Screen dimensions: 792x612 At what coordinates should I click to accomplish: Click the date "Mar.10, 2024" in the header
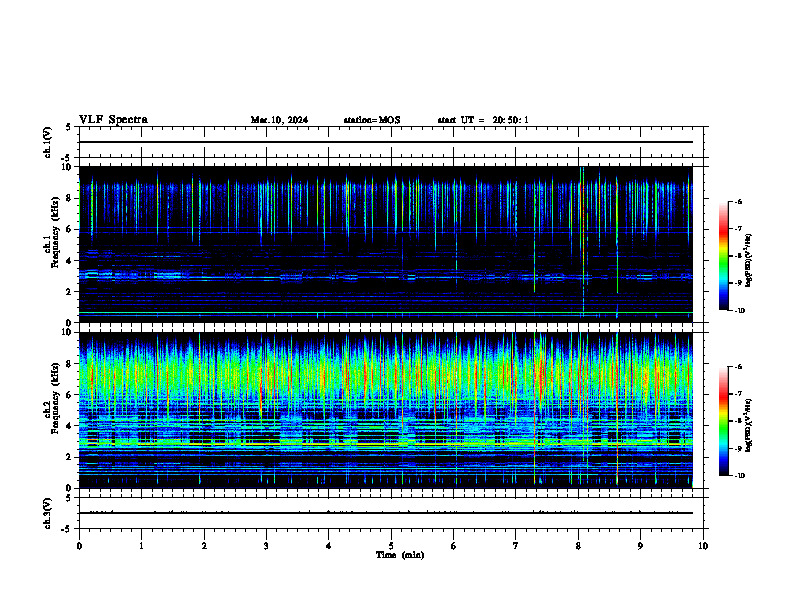click(279, 120)
